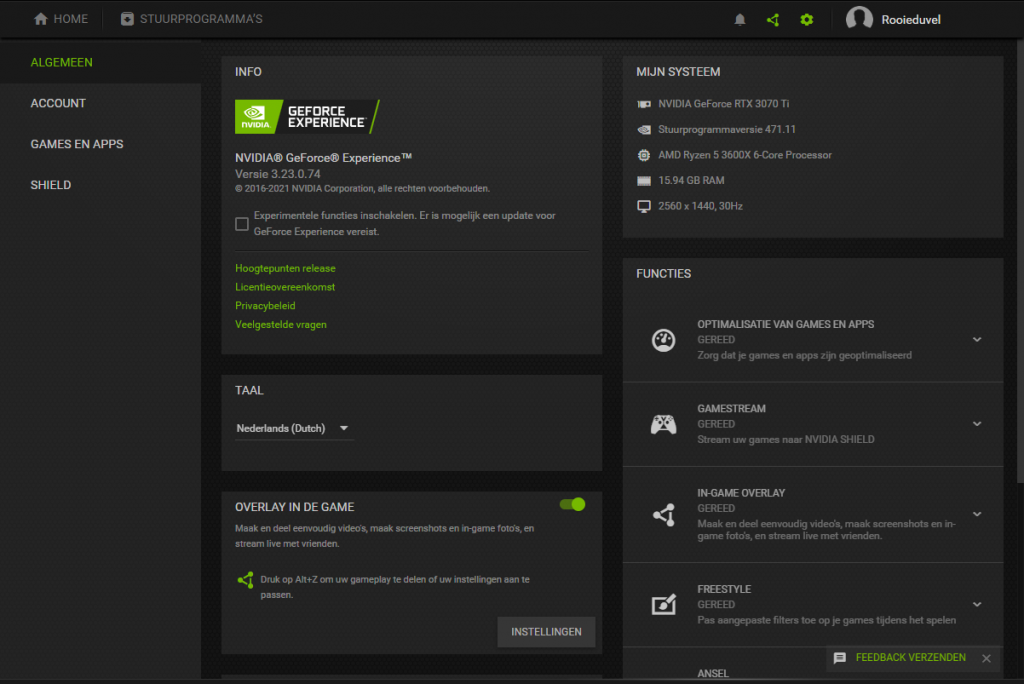Click the Freestyle filter icon

[x=664, y=605]
